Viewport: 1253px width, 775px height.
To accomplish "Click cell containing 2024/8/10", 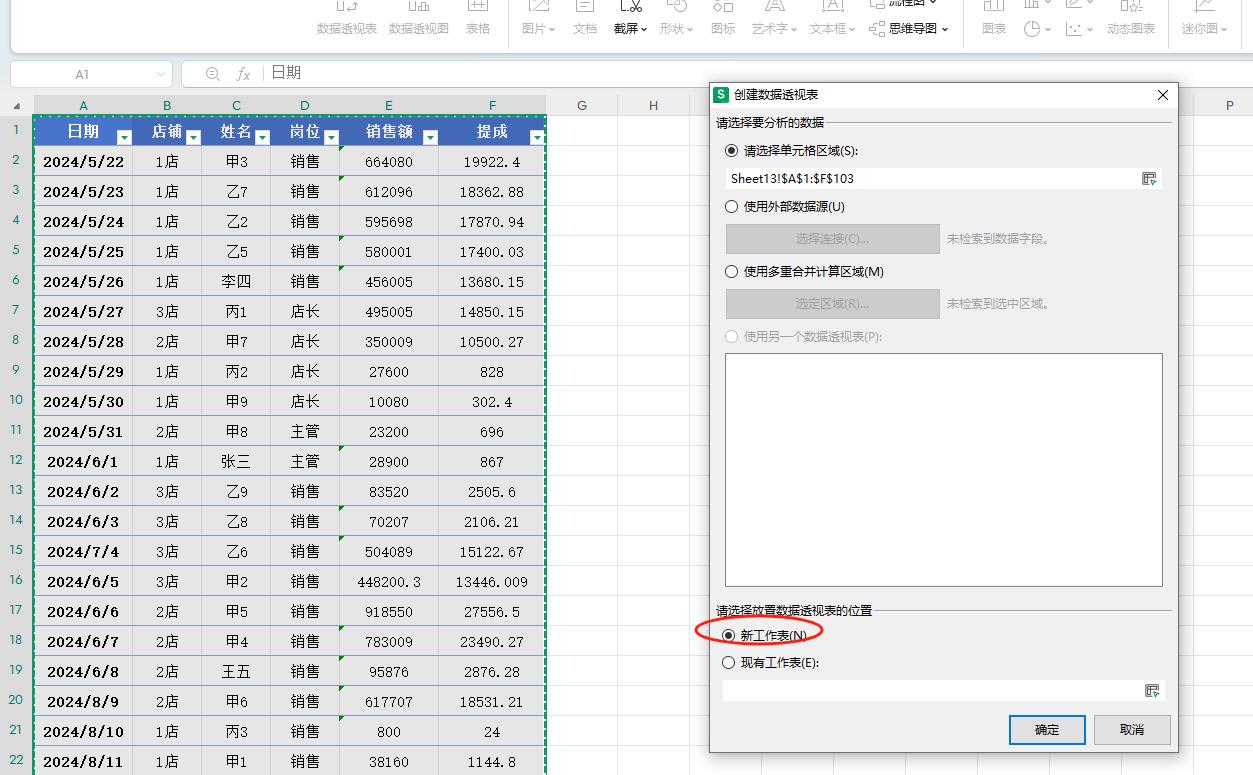I will (83, 732).
